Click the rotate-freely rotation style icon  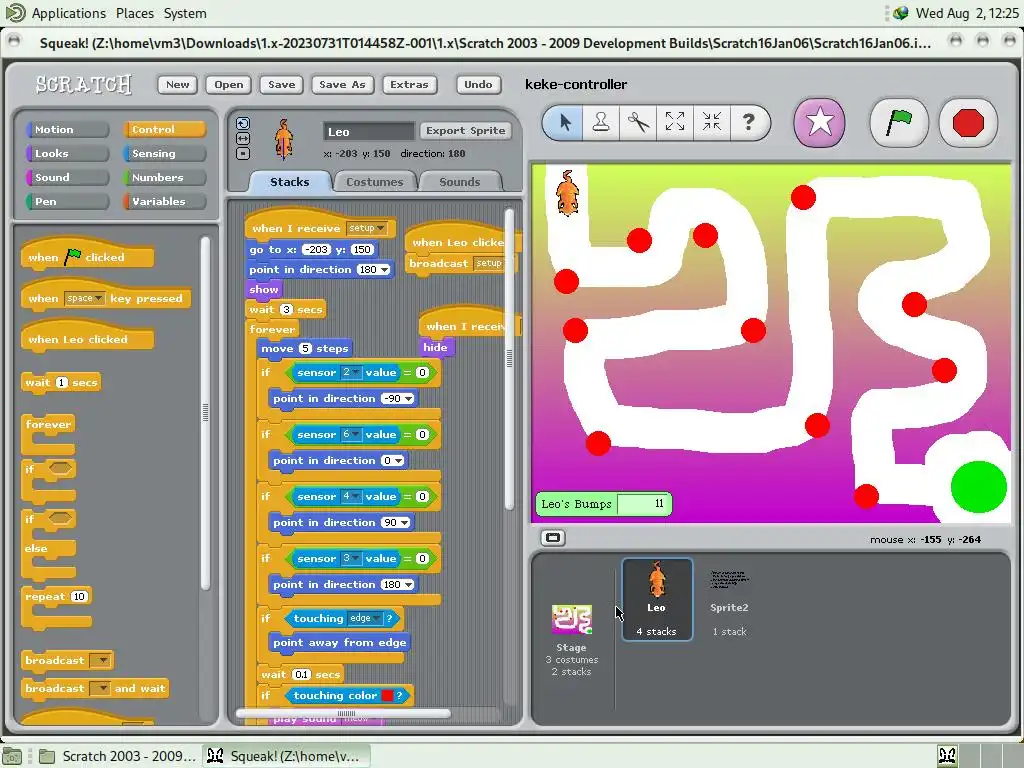point(243,123)
